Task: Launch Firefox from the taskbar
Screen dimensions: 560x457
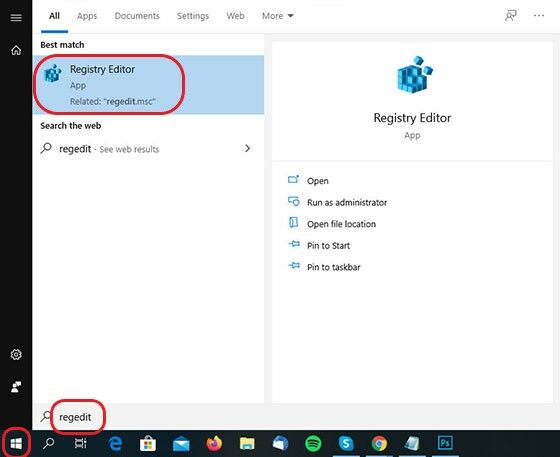Action: tap(214, 443)
